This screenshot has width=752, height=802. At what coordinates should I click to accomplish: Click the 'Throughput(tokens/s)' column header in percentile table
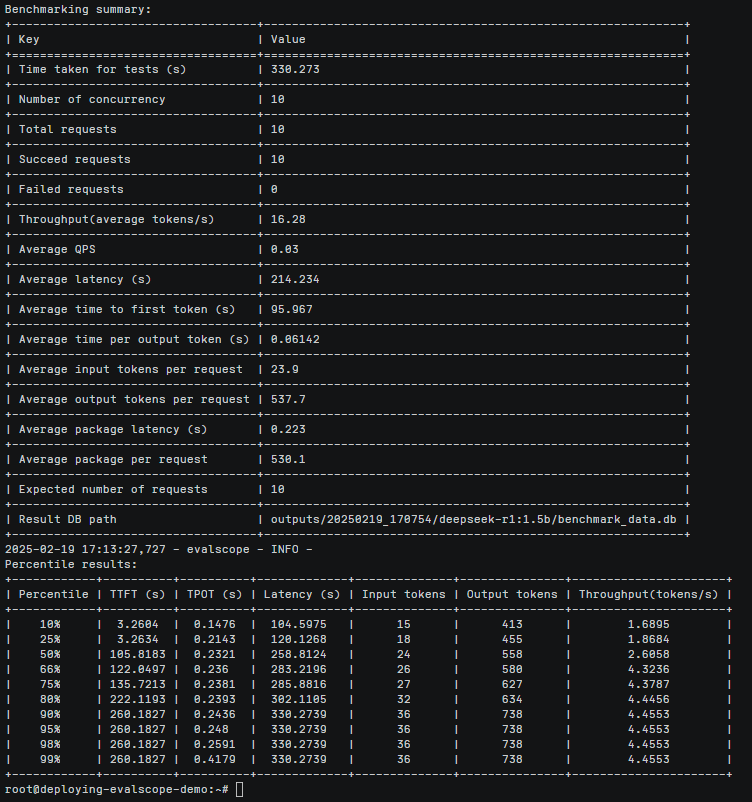pos(648,594)
